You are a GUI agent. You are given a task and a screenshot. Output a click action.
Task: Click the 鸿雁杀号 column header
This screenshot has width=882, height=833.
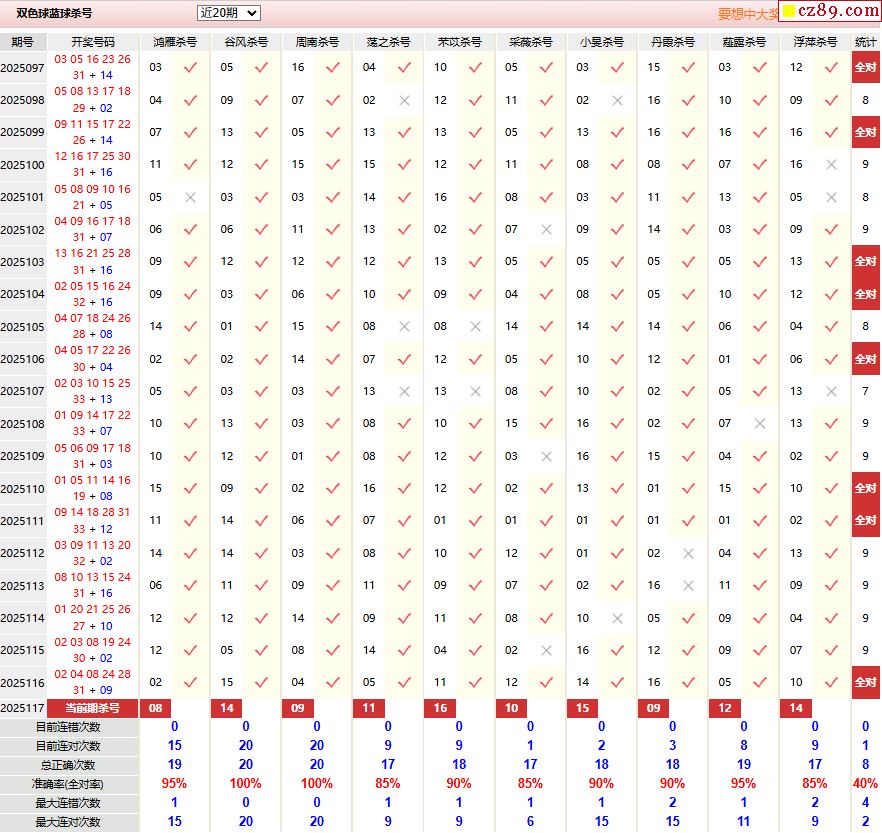(175, 42)
